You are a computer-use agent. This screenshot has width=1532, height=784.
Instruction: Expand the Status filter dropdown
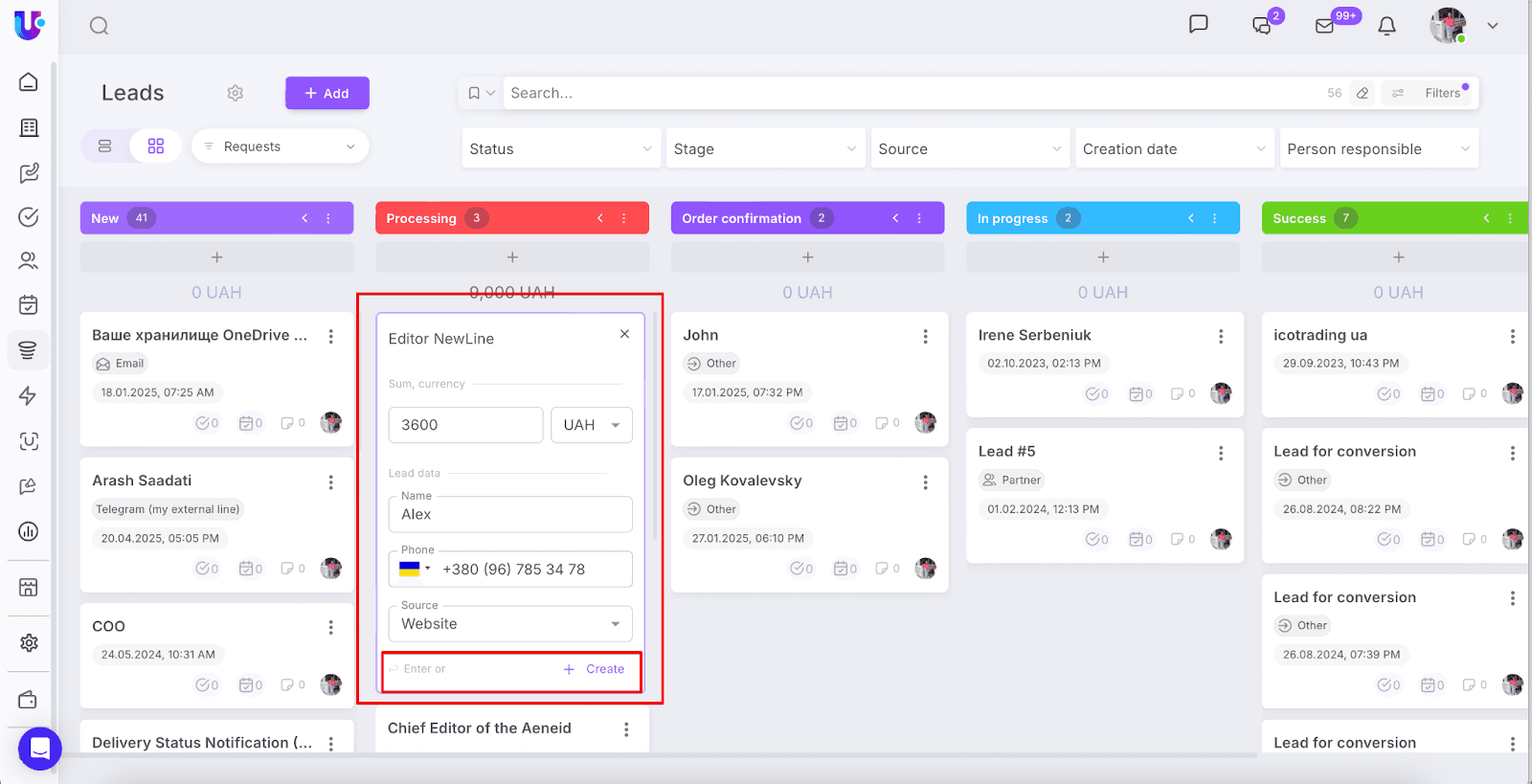[x=560, y=148]
